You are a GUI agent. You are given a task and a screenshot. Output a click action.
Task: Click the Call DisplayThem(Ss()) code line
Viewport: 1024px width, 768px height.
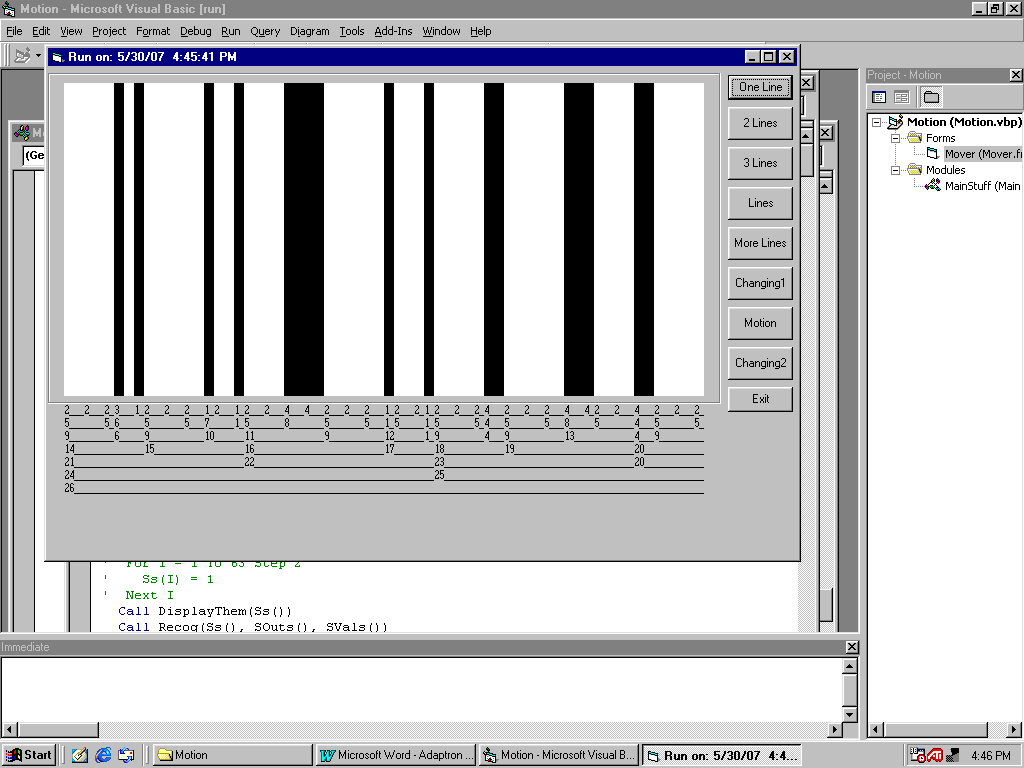point(204,611)
